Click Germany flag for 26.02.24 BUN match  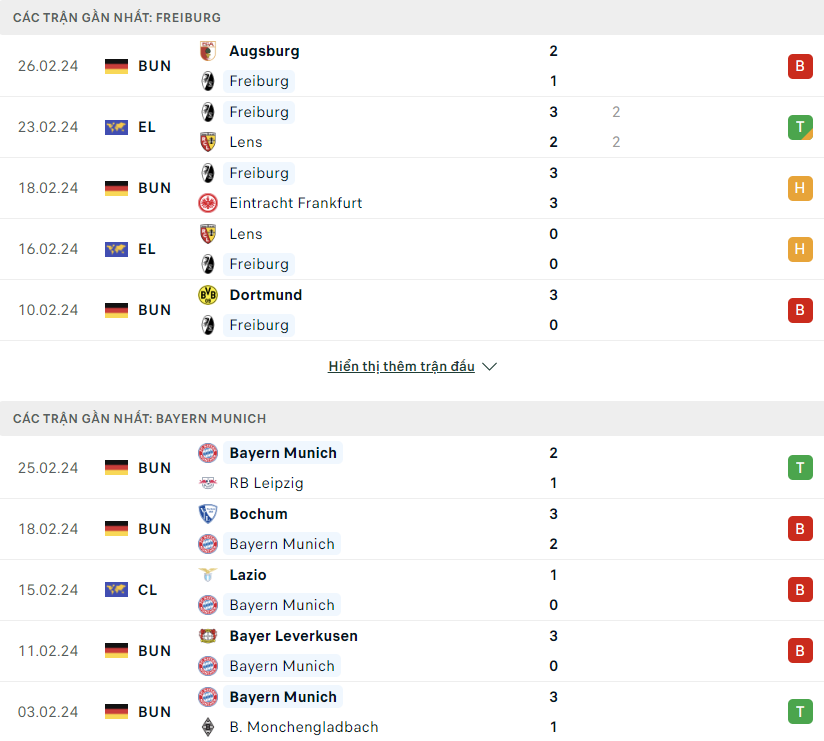click(x=116, y=66)
